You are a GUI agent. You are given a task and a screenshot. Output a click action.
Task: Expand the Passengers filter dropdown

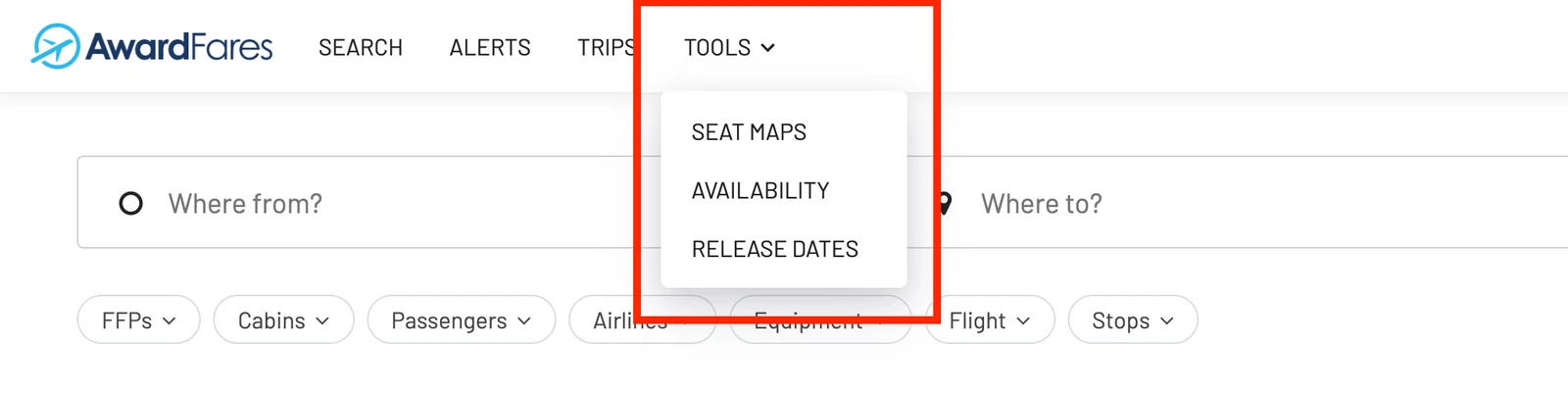coord(461,320)
